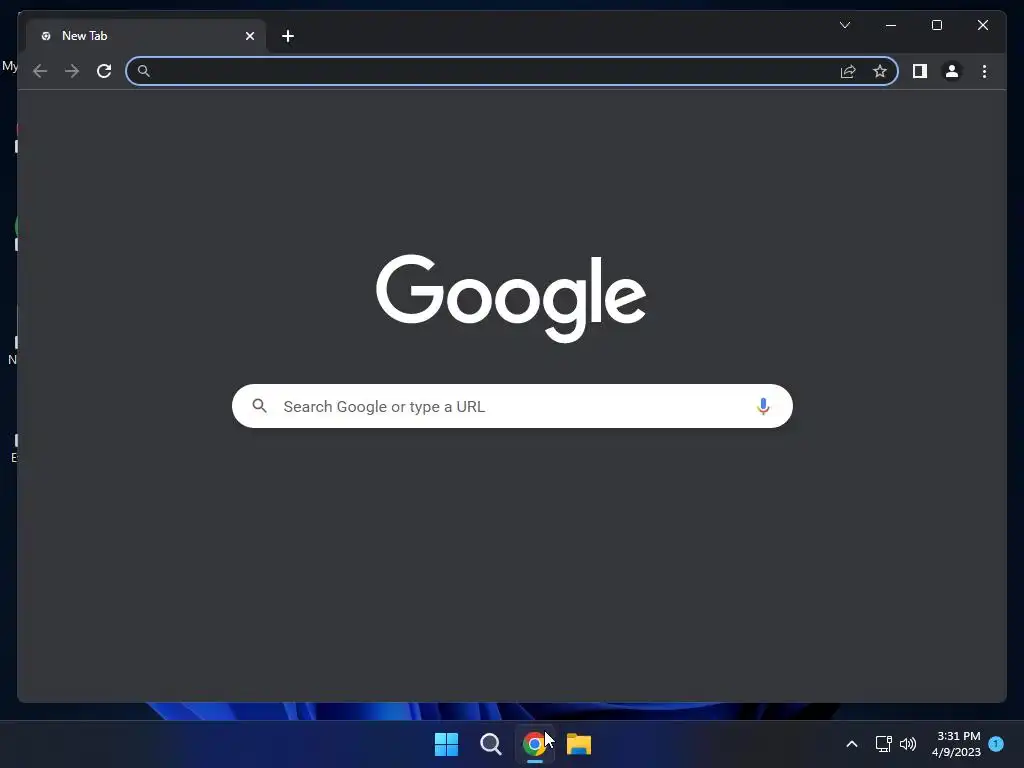Select the New Tab tab

(x=146, y=36)
